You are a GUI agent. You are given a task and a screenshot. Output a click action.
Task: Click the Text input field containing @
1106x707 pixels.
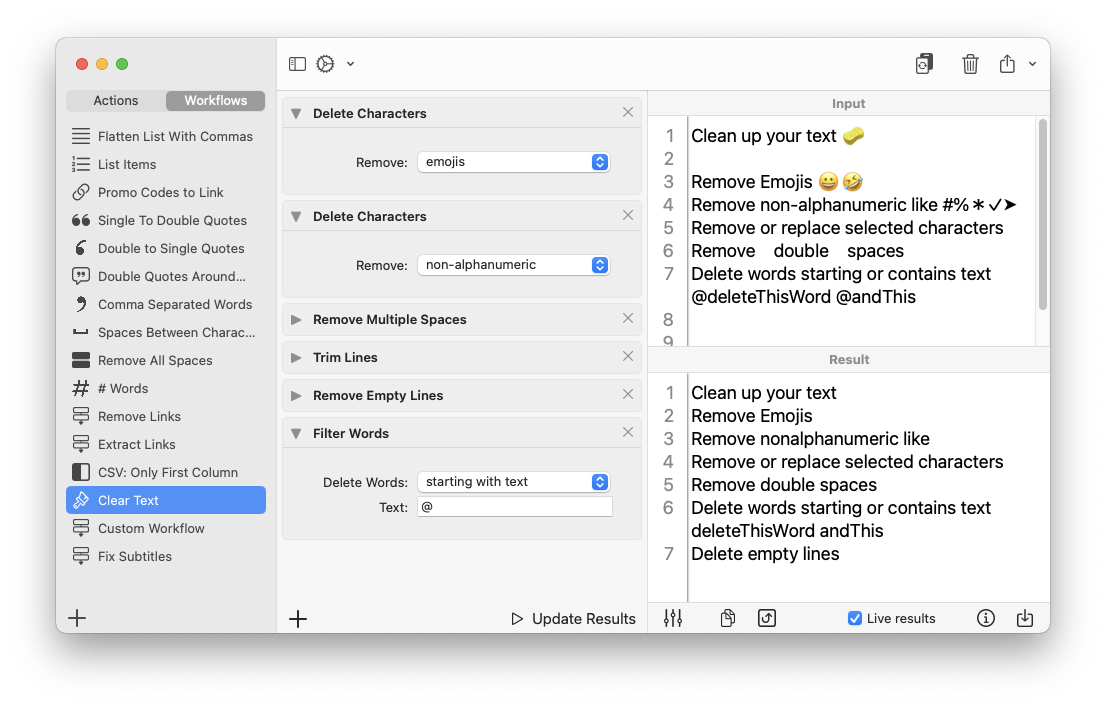point(515,507)
